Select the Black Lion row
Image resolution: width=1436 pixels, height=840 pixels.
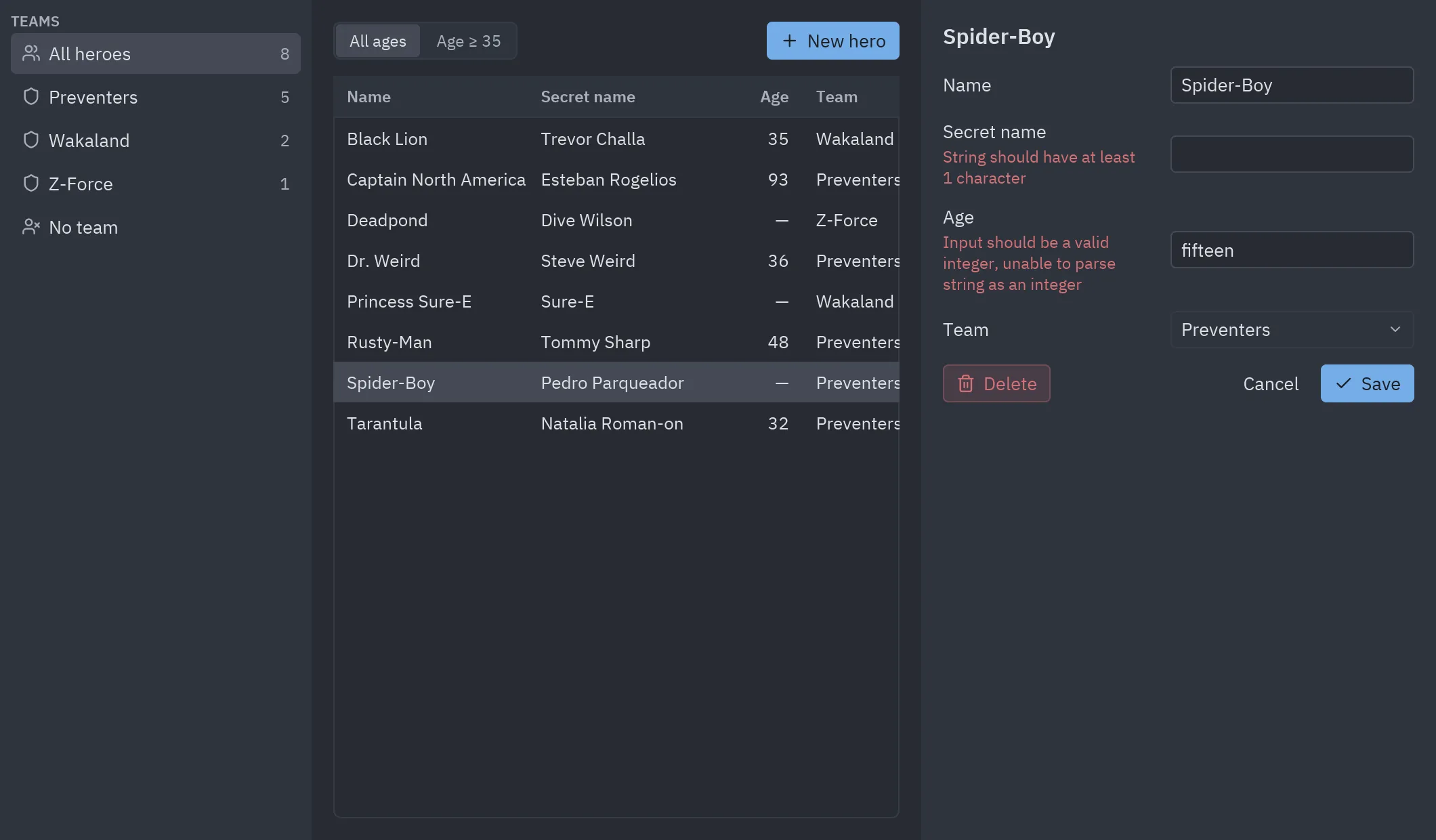(x=616, y=138)
